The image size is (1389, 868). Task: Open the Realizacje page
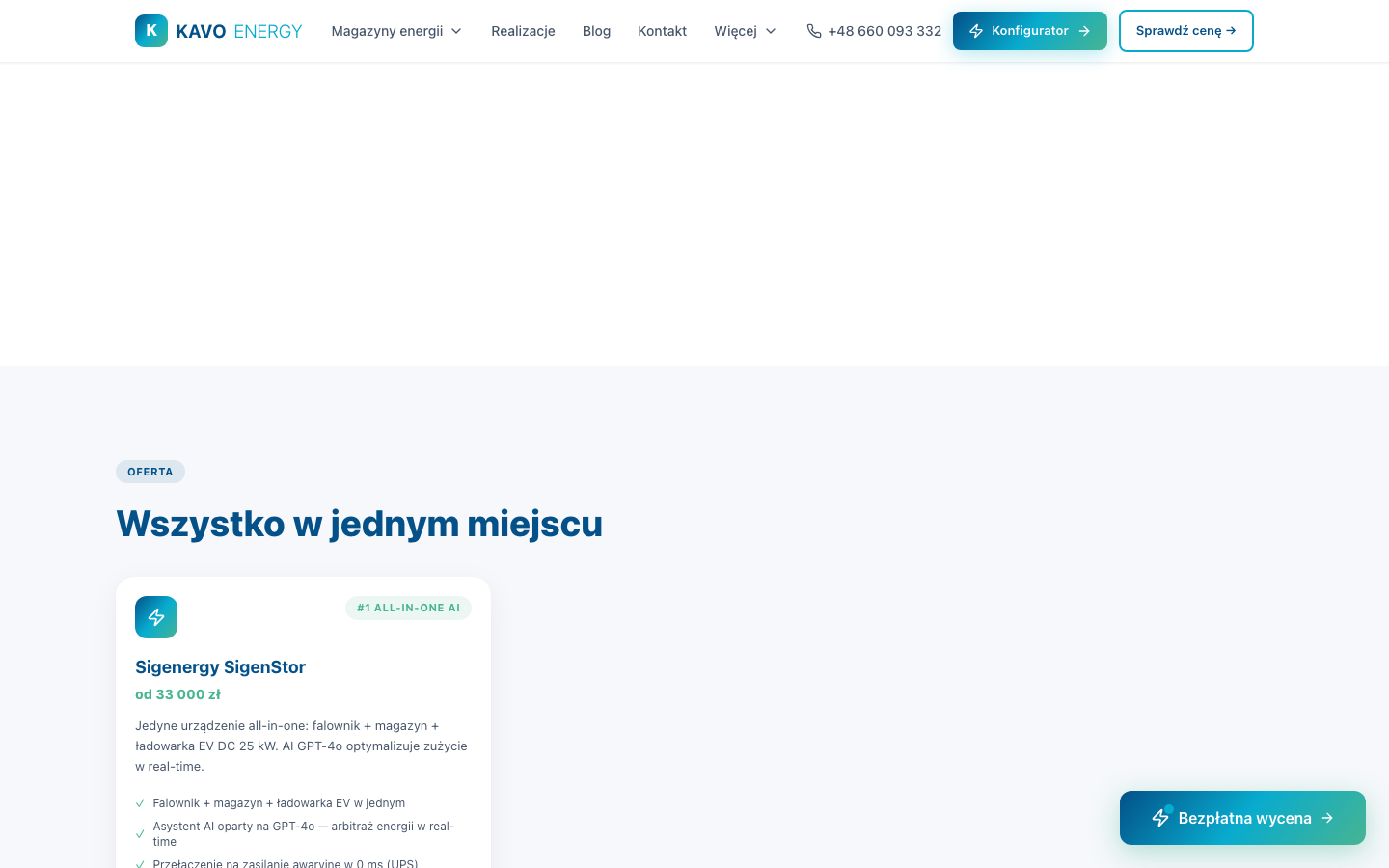[x=523, y=31]
